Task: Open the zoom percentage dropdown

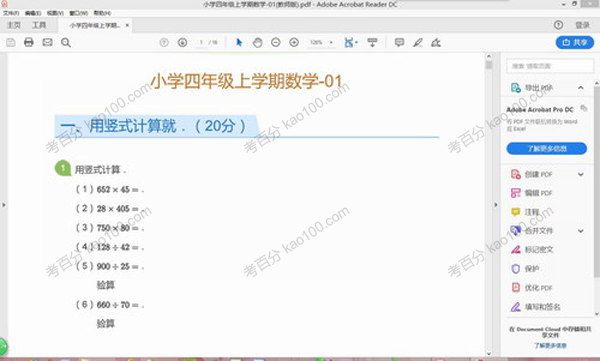Action: [x=331, y=42]
